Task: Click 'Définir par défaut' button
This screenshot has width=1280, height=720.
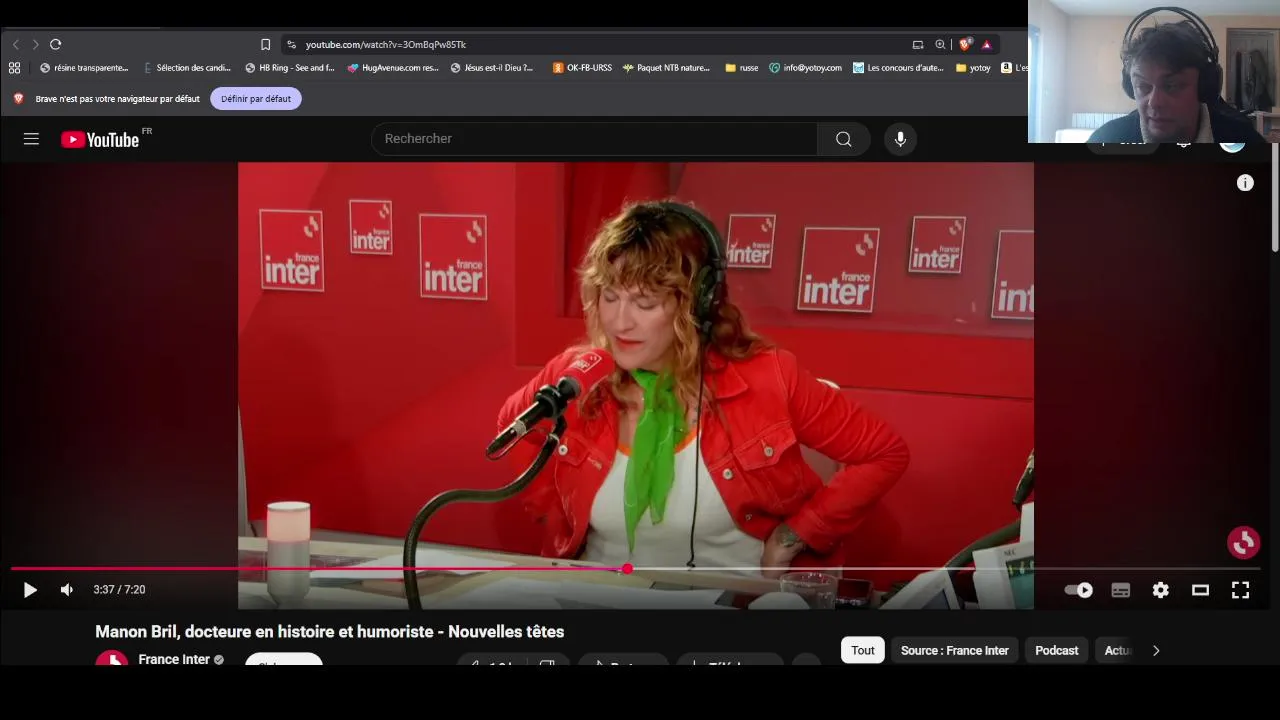Action: [256, 99]
